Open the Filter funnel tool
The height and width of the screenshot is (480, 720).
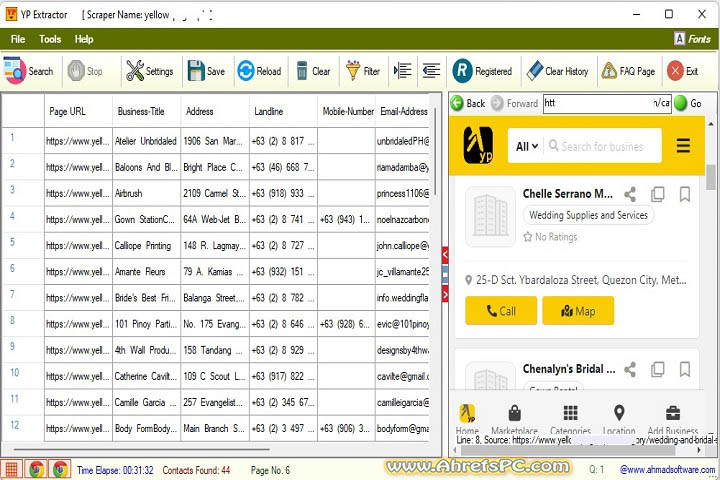click(x=353, y=71)
